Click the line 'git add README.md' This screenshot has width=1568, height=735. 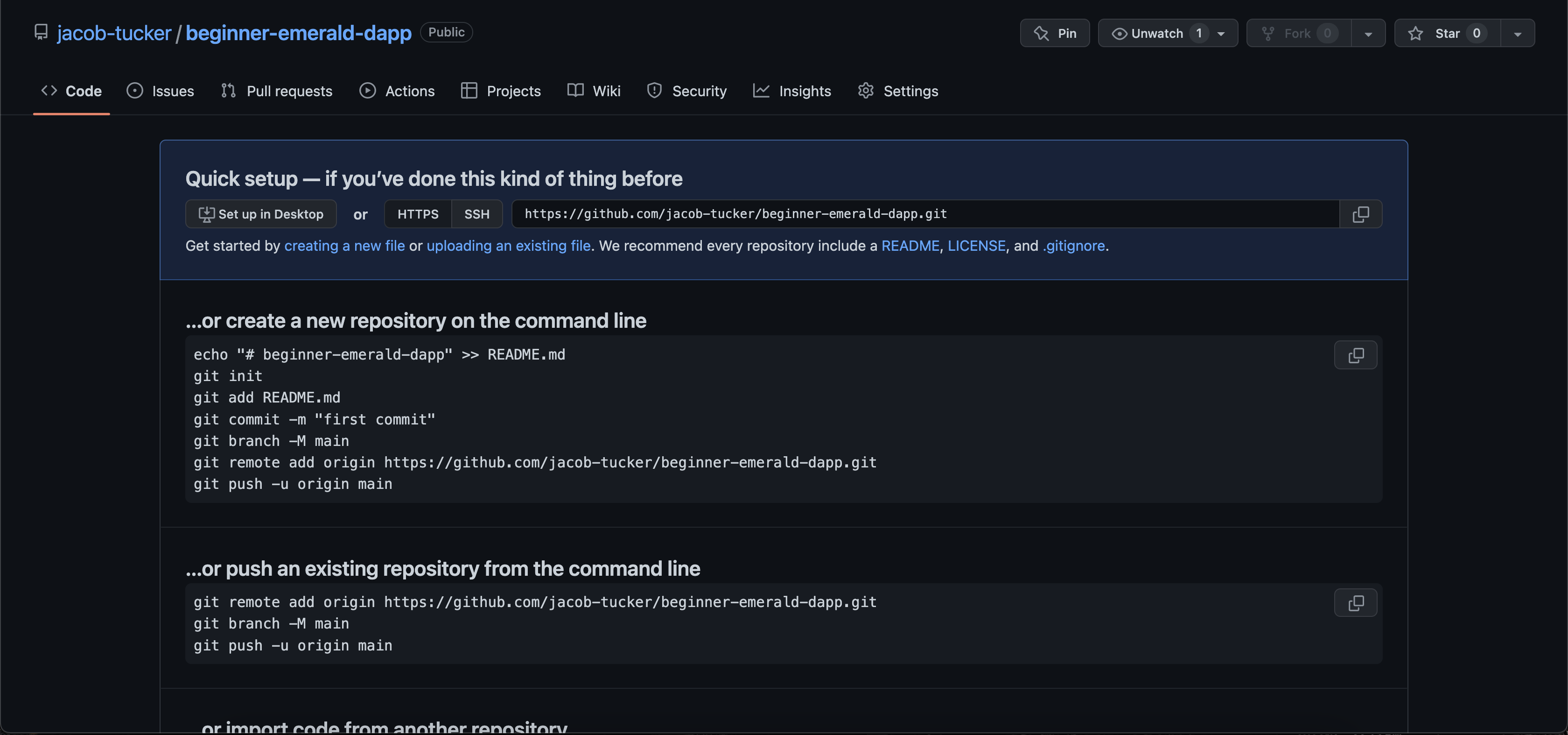point(267,397)
